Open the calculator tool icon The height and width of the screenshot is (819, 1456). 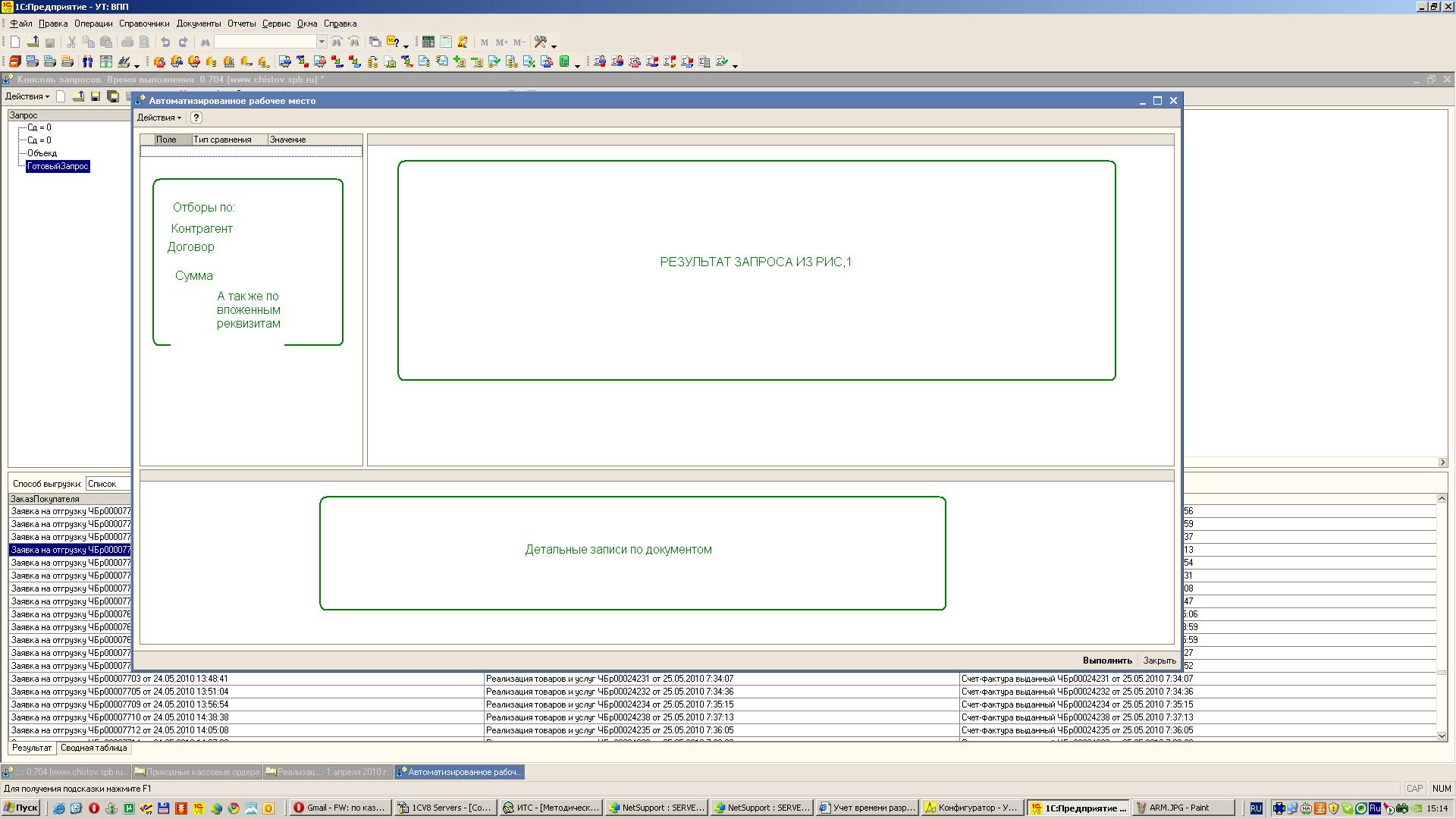coord(428,42)
